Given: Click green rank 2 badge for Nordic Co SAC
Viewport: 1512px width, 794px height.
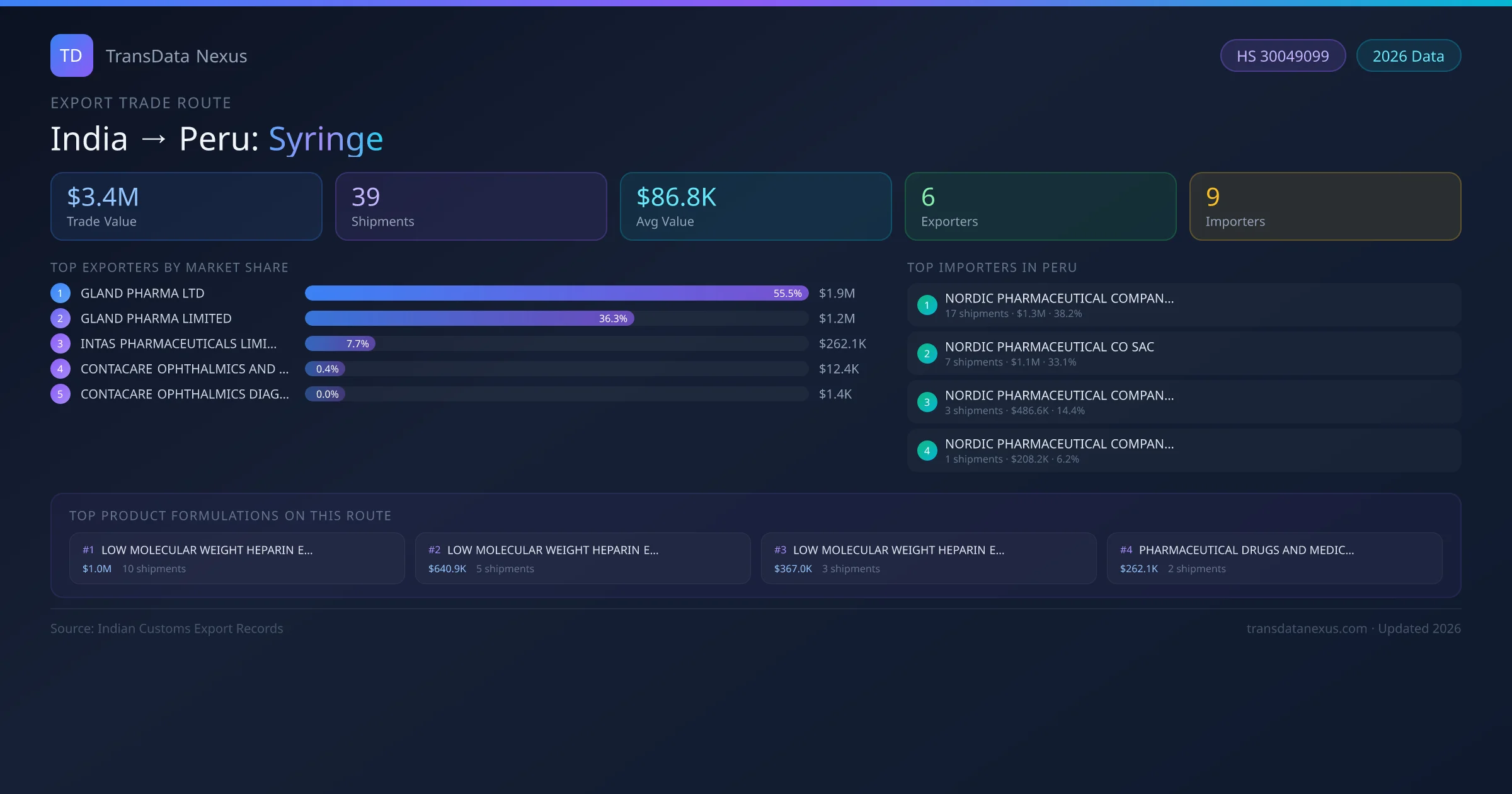Looking at the screenshot, I should (x=927, y=354).
